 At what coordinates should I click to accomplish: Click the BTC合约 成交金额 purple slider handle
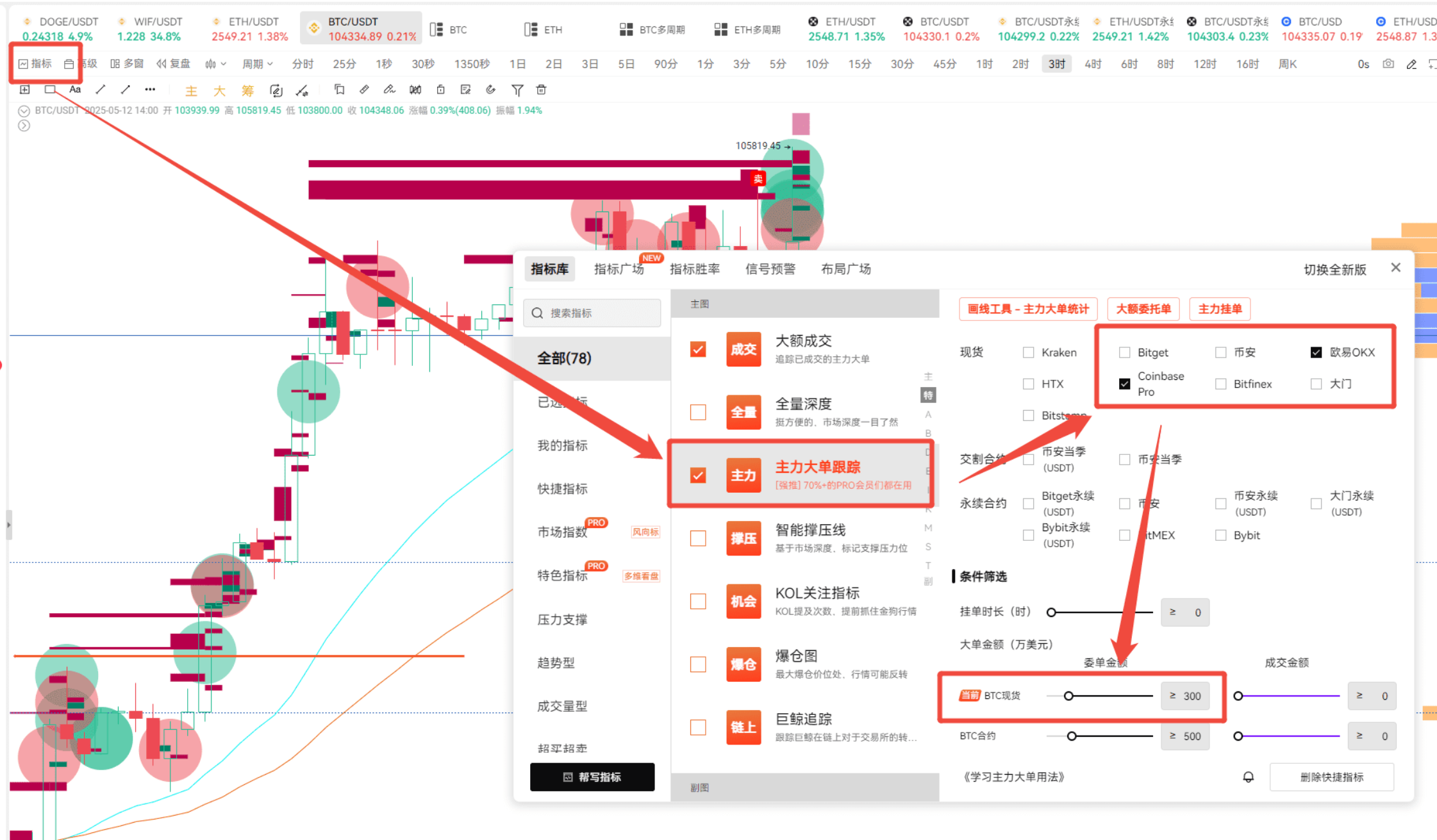point(1238,736)
